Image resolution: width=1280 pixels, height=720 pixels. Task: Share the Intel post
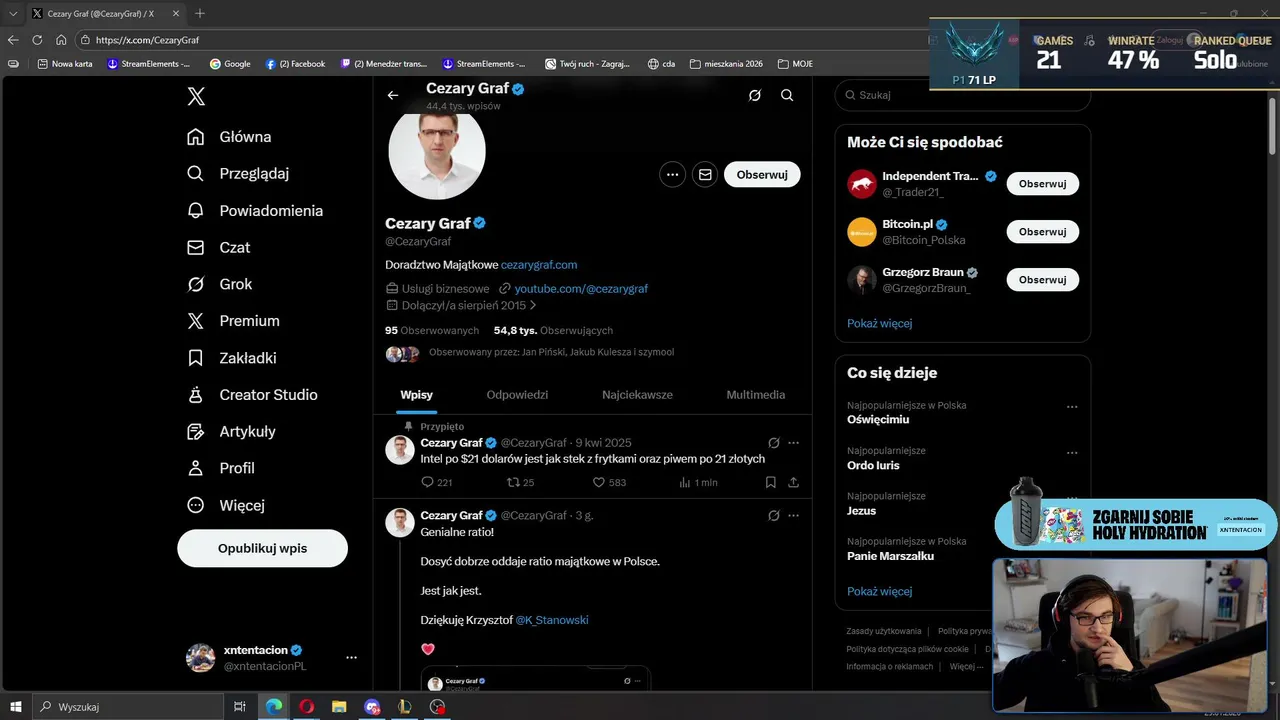click(793, 482)
